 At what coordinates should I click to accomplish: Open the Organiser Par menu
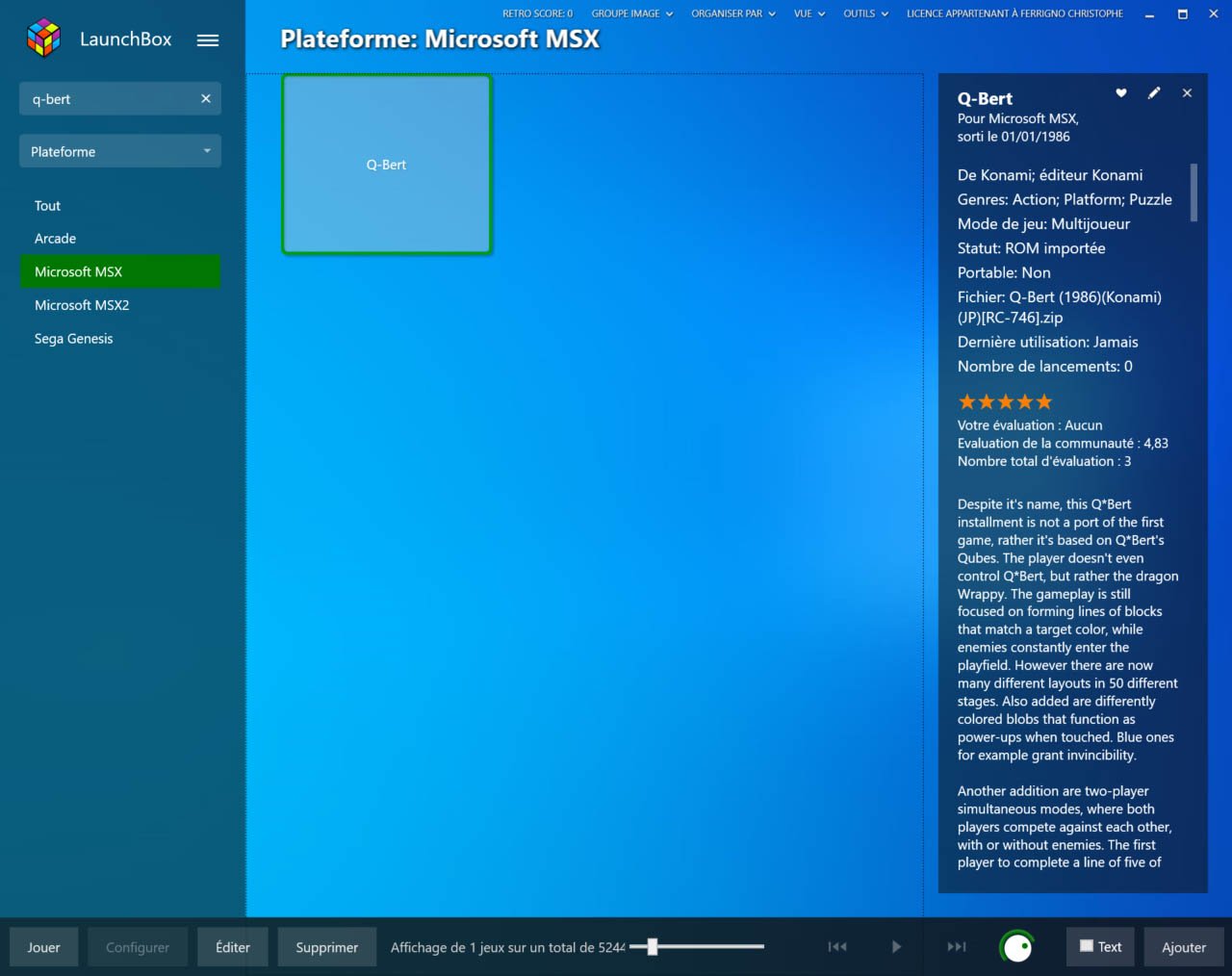[x=732, y=13]
